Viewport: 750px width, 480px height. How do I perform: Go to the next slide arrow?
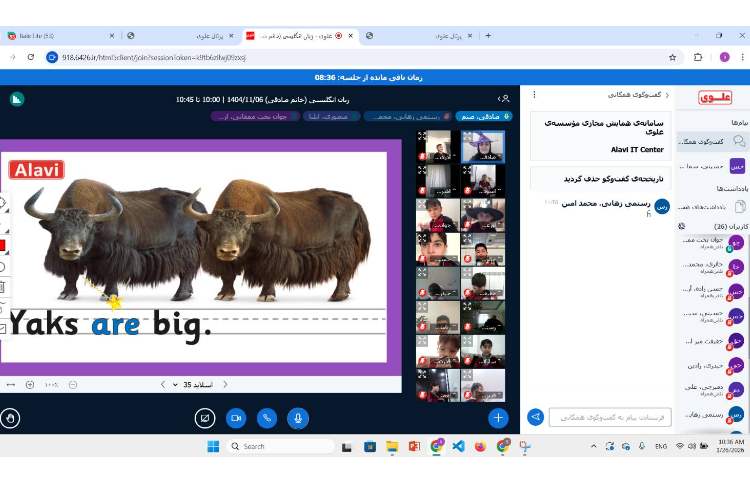[225, 384]
